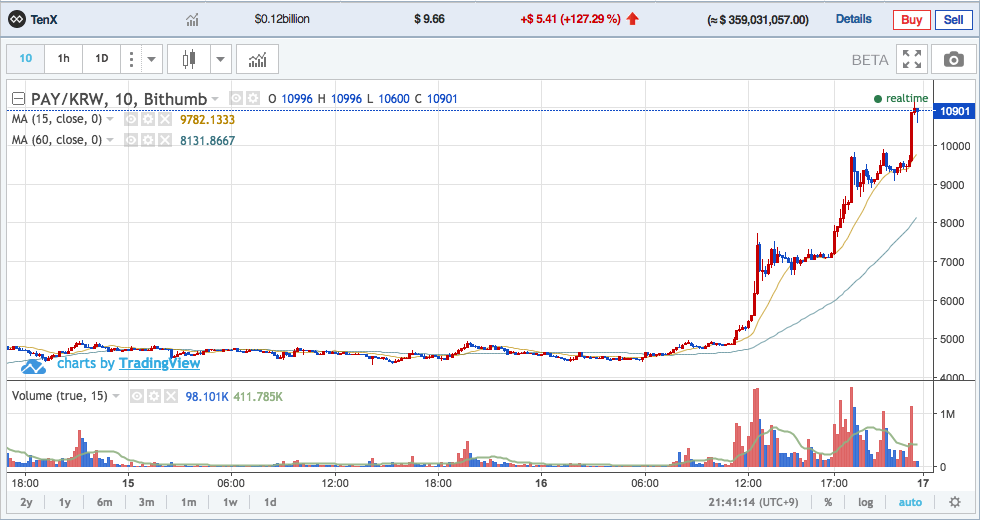Select the 1h interval

[x=64, y=59]
